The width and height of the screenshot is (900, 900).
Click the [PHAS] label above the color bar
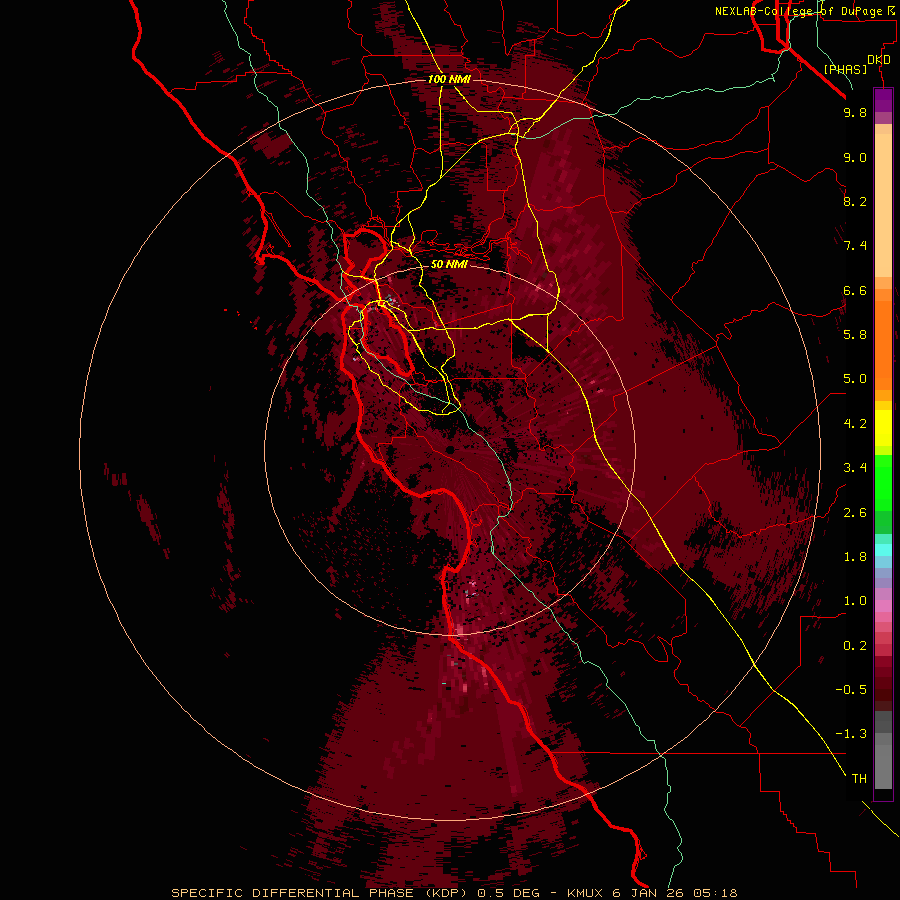[x=845, y=70]
